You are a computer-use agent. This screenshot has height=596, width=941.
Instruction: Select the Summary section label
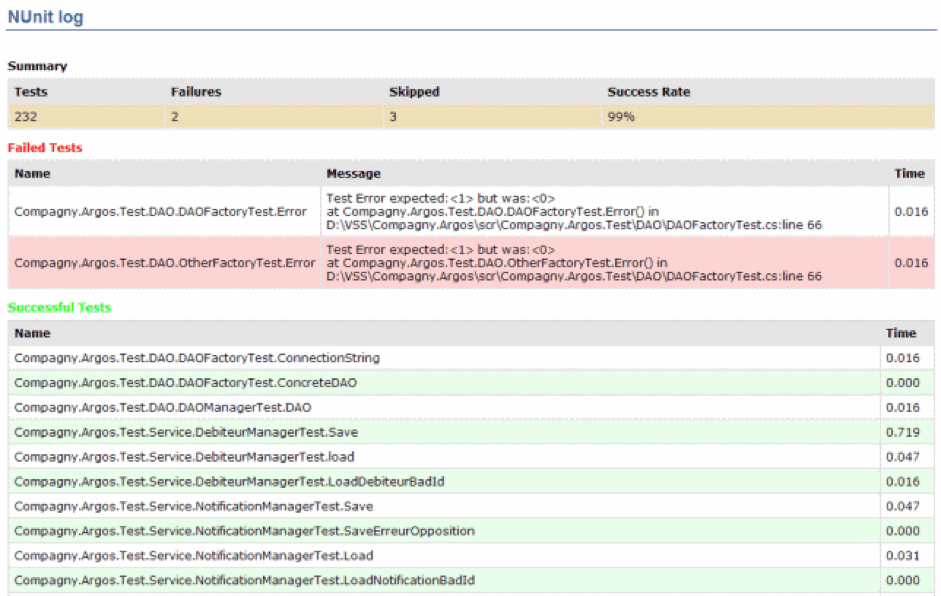click(x=37, y=66)
